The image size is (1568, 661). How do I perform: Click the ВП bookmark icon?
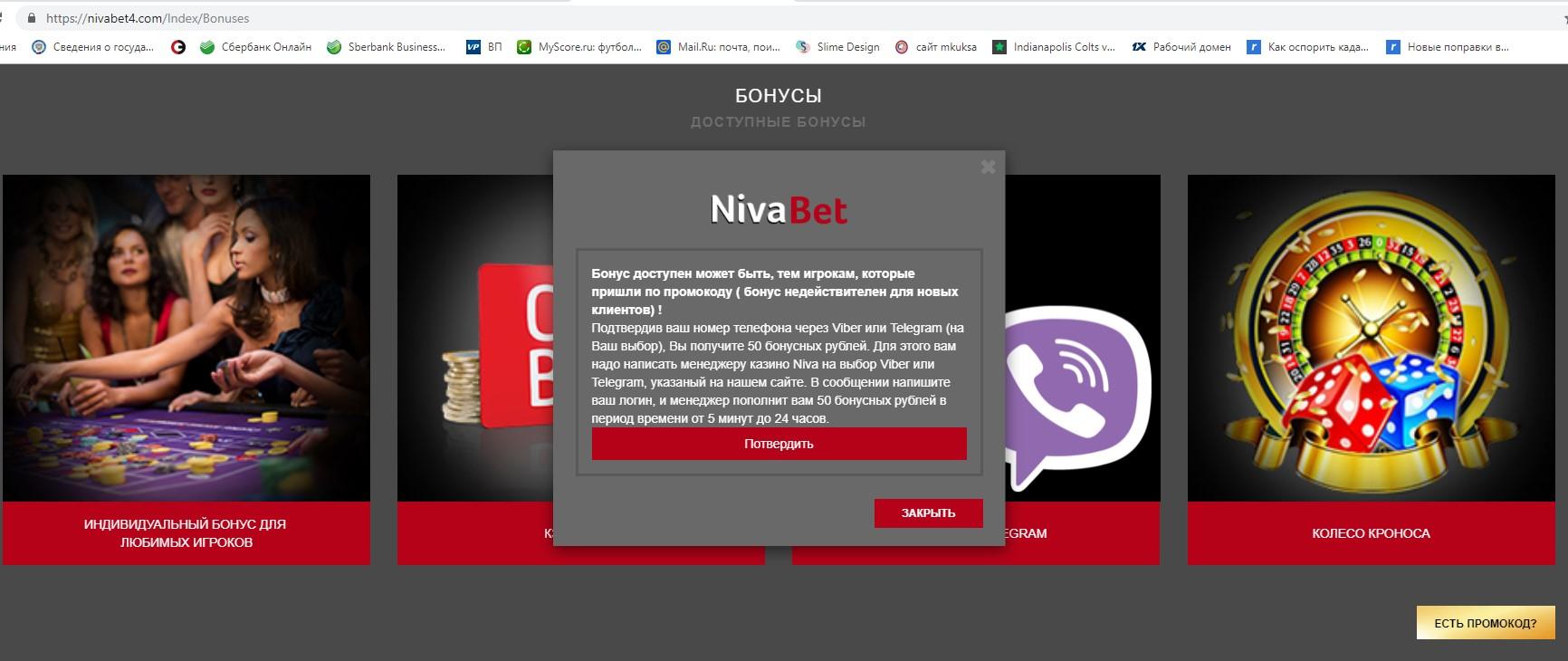point(473,47)
